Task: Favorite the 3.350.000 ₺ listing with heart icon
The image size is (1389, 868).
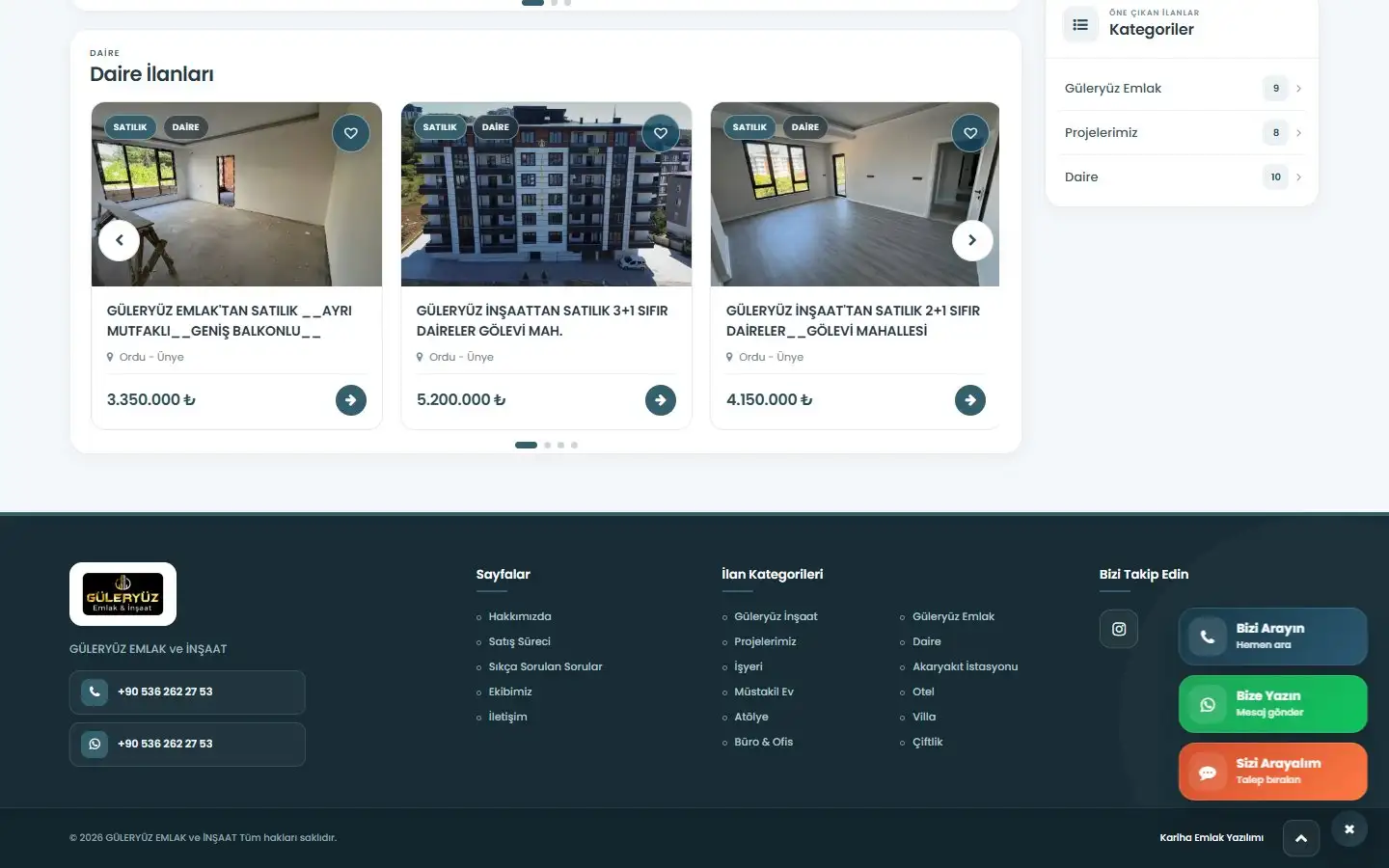Action: (351, 133)
